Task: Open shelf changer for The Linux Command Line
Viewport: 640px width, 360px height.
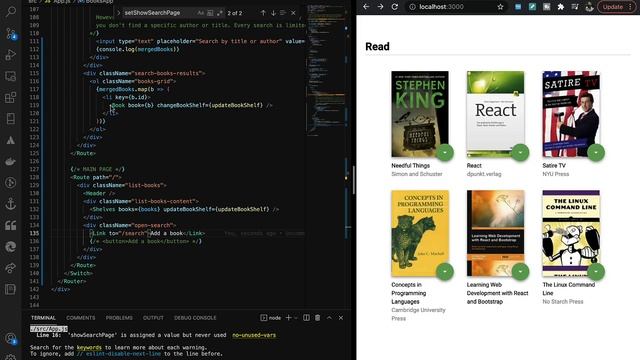Action: pyautogui.click(x=596, y=272)
